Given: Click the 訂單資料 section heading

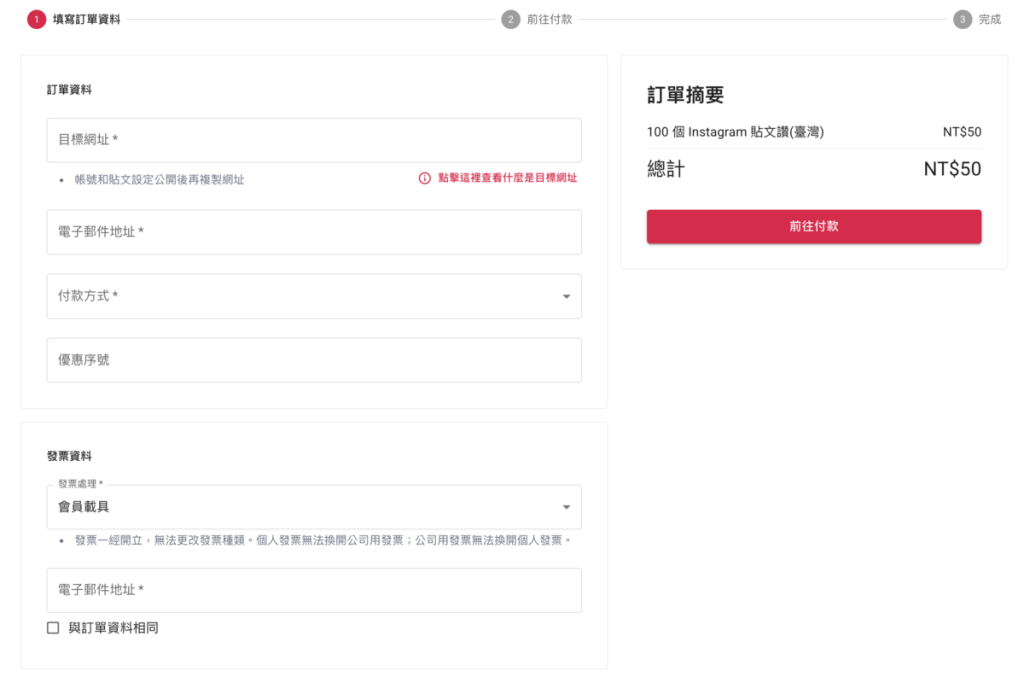Looking at the screenshot, I should click(69, 89).
